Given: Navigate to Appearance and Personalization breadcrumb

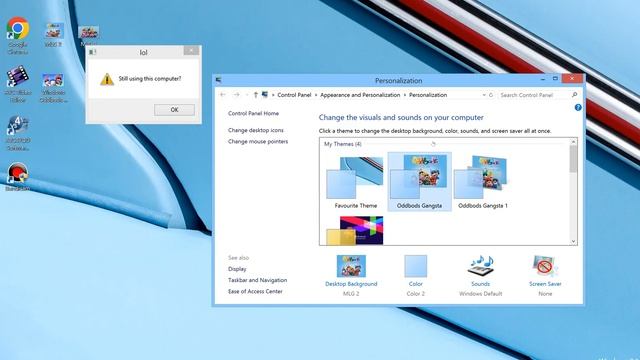Looking at the screenshot, I should (x=360, y=95).
